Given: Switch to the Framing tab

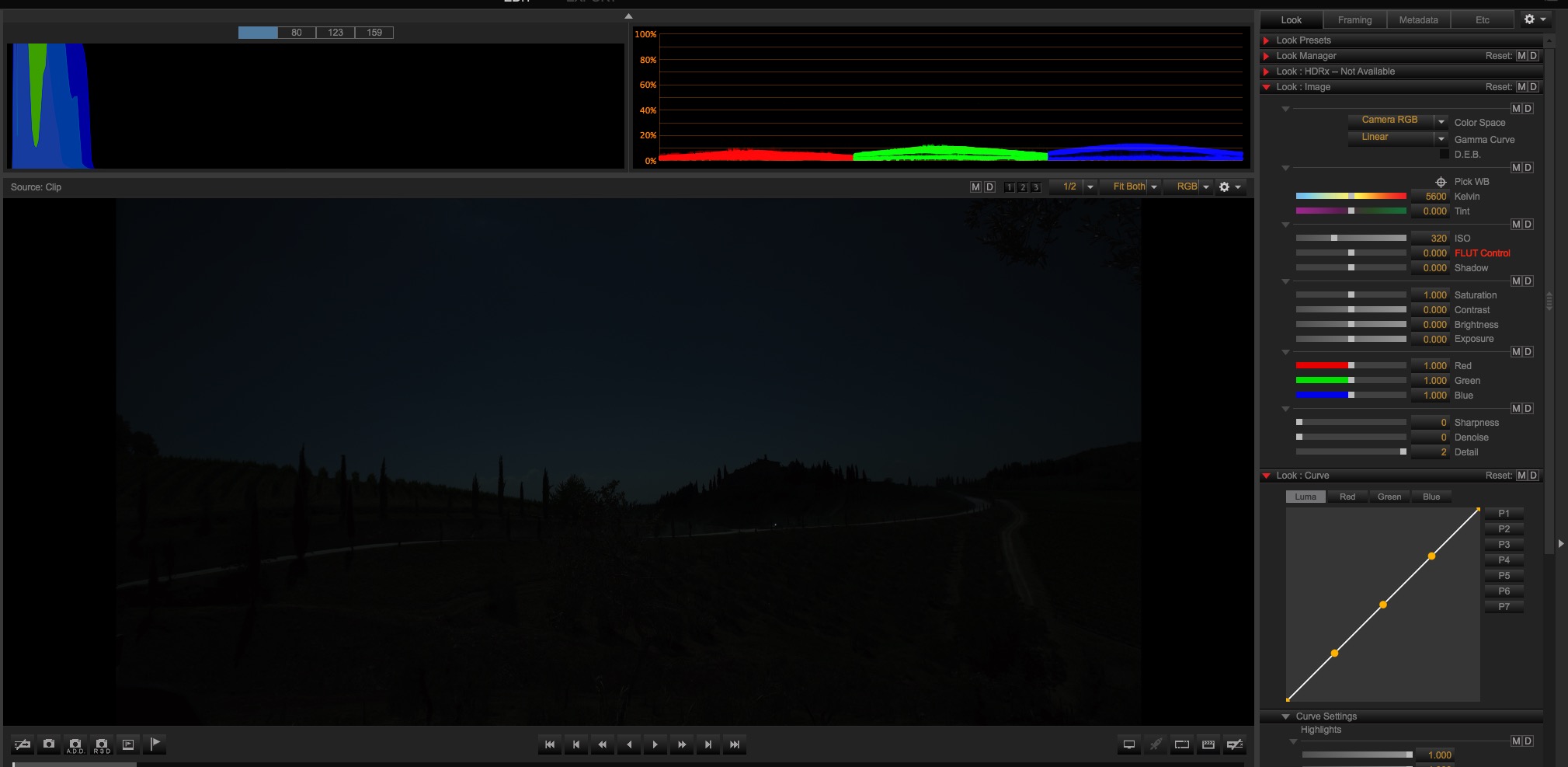Looking at the screenshot, I should [1354, 19].
